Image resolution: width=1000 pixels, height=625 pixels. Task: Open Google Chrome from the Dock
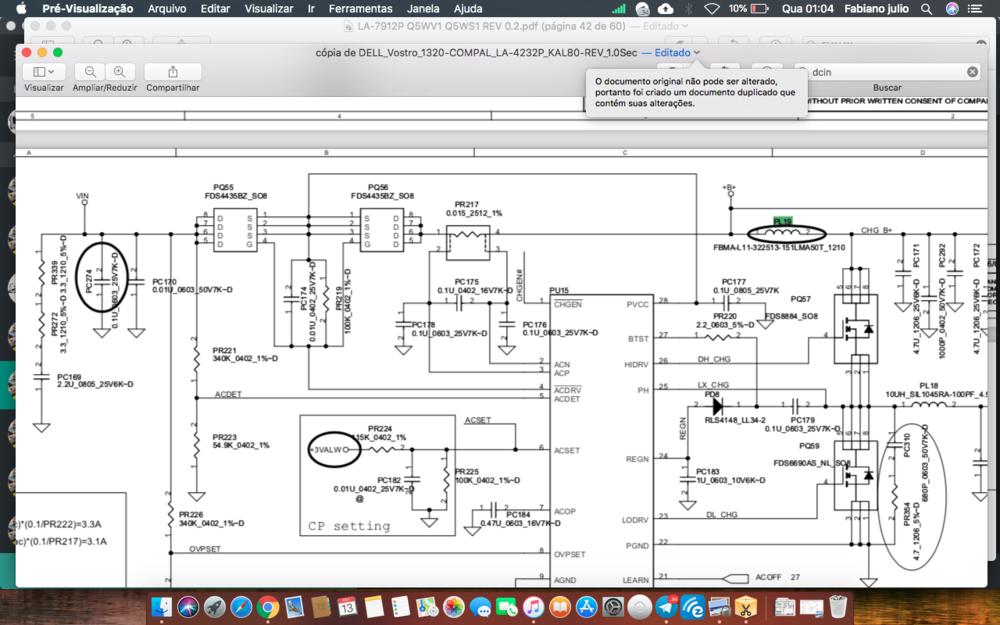point(267,607)
